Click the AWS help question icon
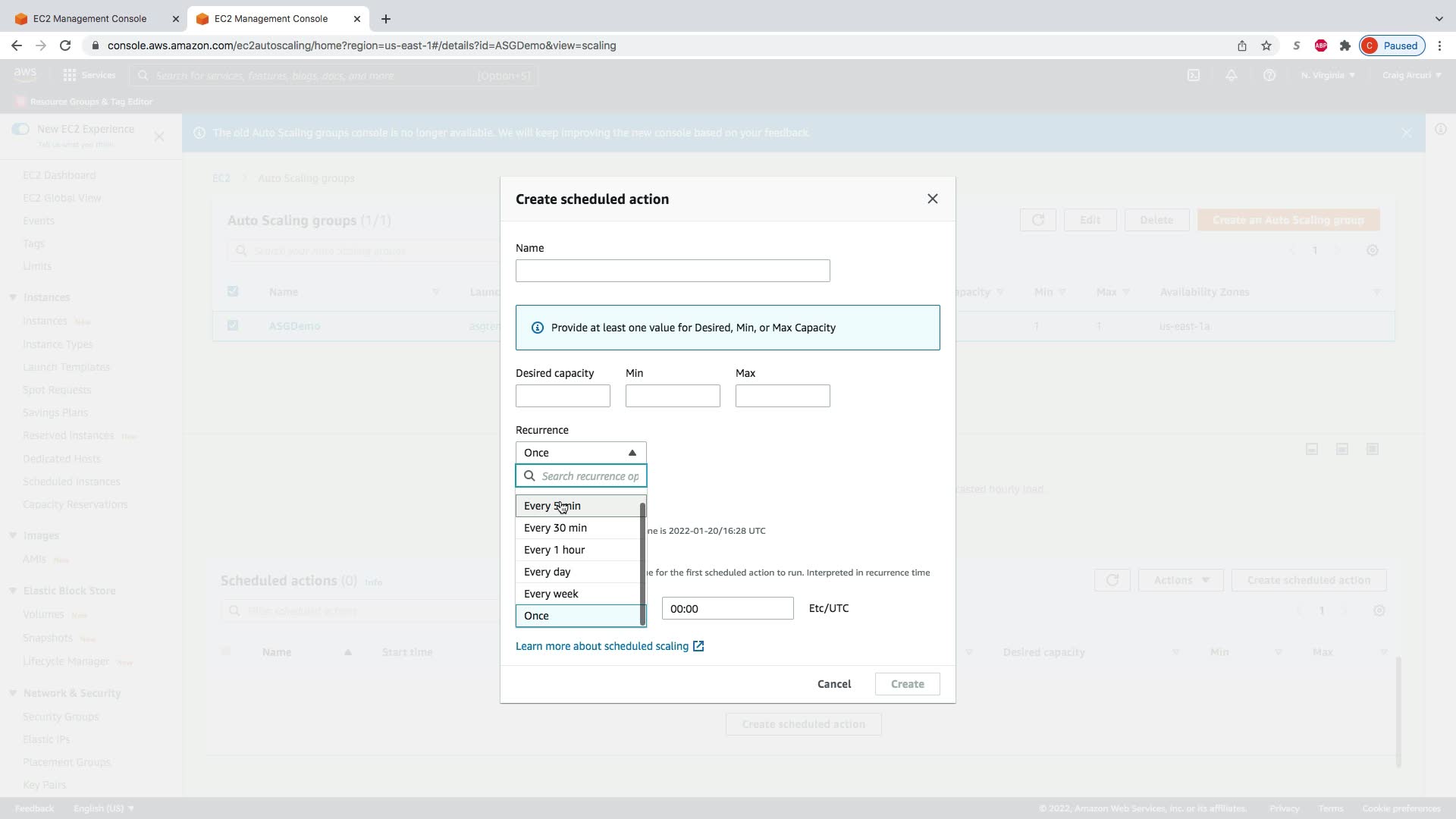This screenshot has width=1456, height=819. (x=1269, y=75)
